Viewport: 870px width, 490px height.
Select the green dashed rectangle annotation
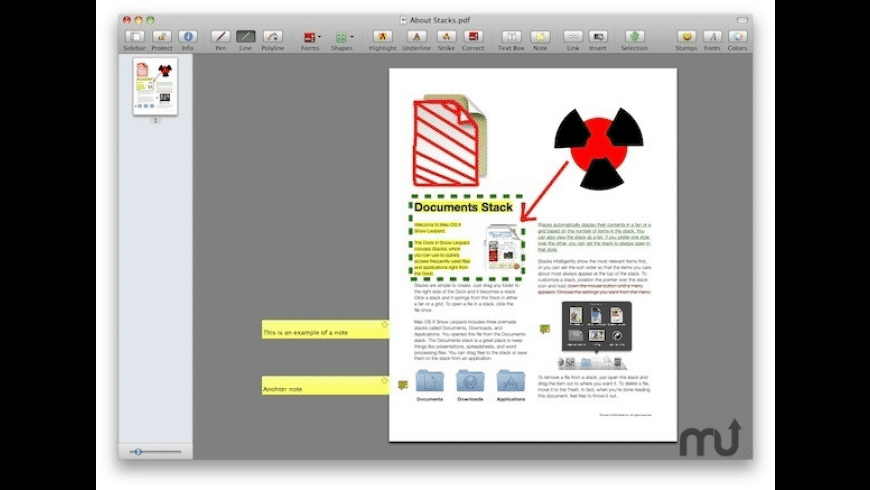pyautogui.click(x=467, y=238)
